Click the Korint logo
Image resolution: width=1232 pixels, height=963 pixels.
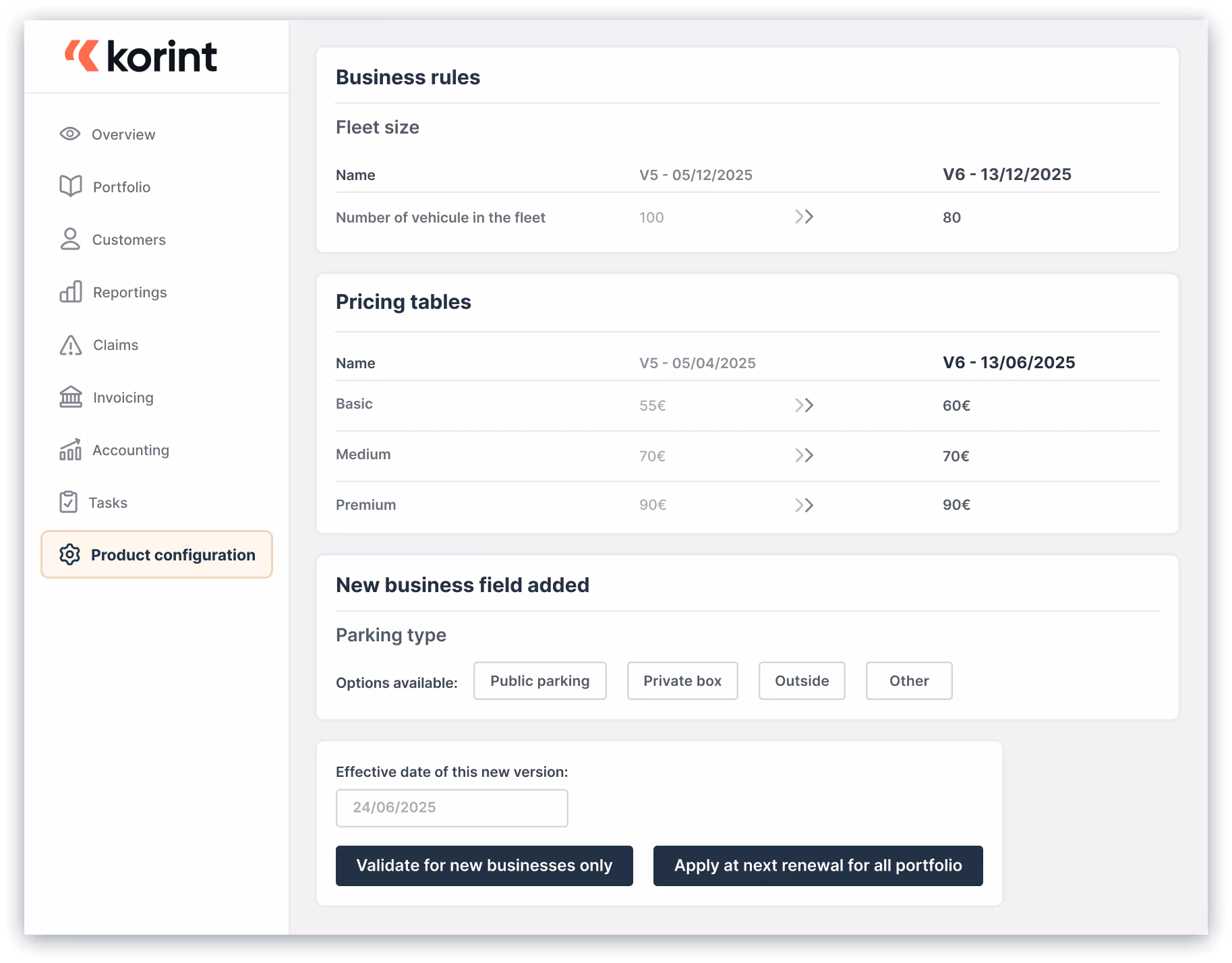point(140,55)
